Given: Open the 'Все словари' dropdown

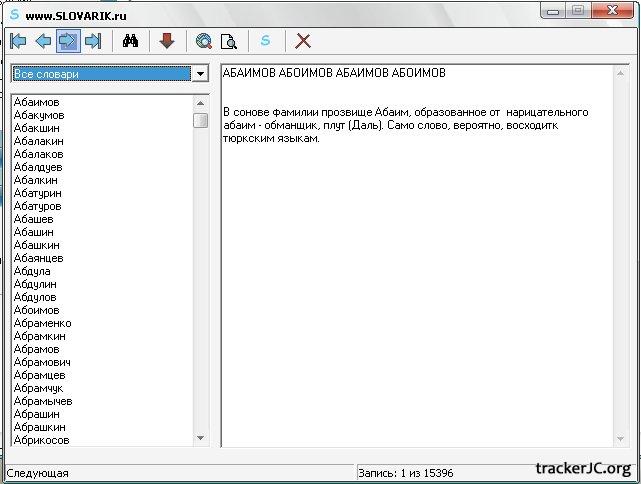Looking at the screenshot, I should tap(200, 74).
